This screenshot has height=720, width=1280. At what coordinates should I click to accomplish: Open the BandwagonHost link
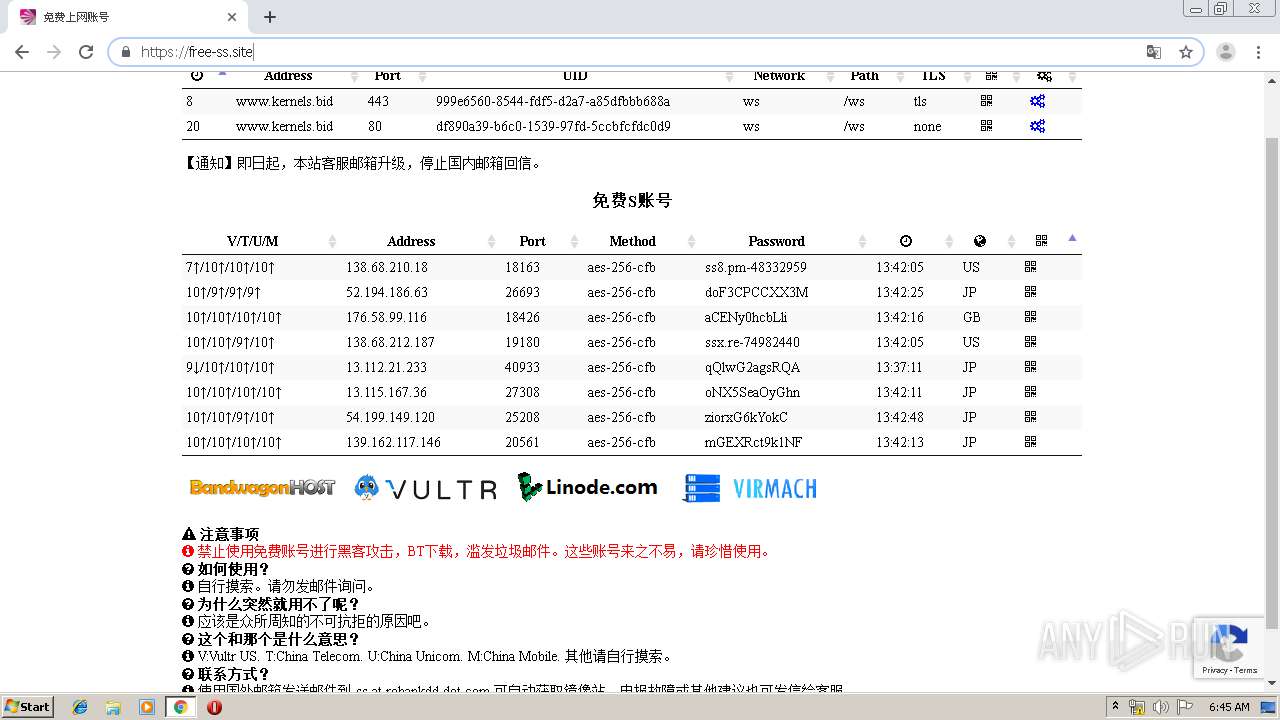(x=262, y=488)
